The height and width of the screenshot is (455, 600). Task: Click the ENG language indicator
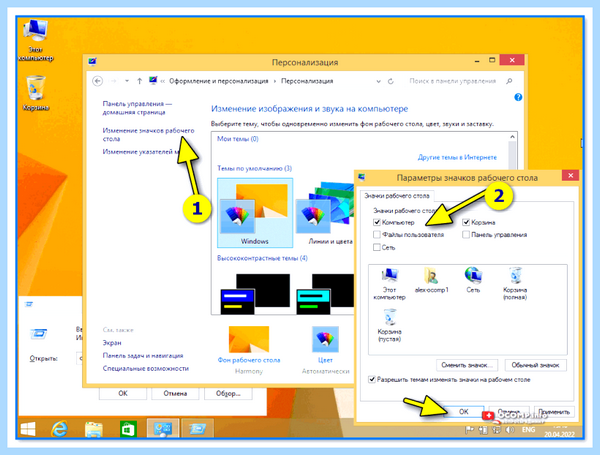528,430
